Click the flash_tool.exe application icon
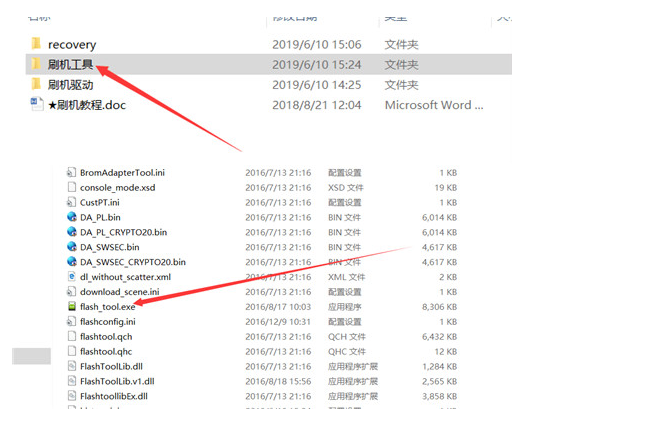The image size is (646, 439). click(x=71, y=306)
